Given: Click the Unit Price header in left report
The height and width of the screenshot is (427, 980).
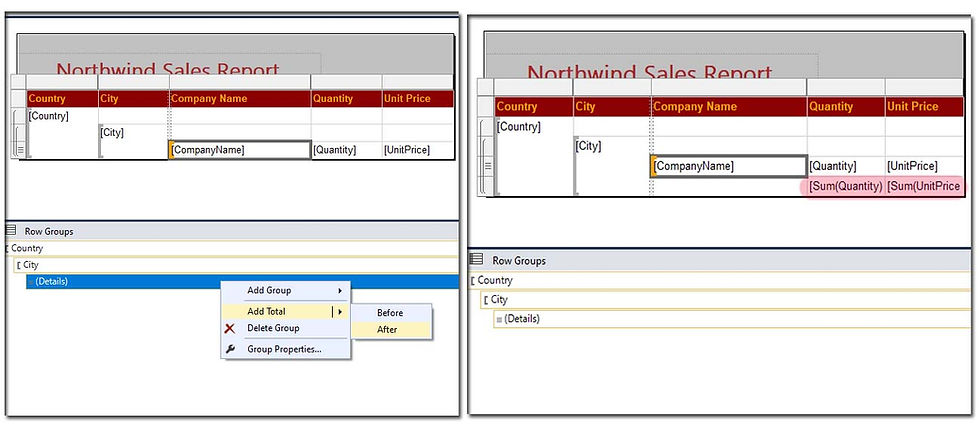Looking at the screenshot, I should (x=418, y=99).
